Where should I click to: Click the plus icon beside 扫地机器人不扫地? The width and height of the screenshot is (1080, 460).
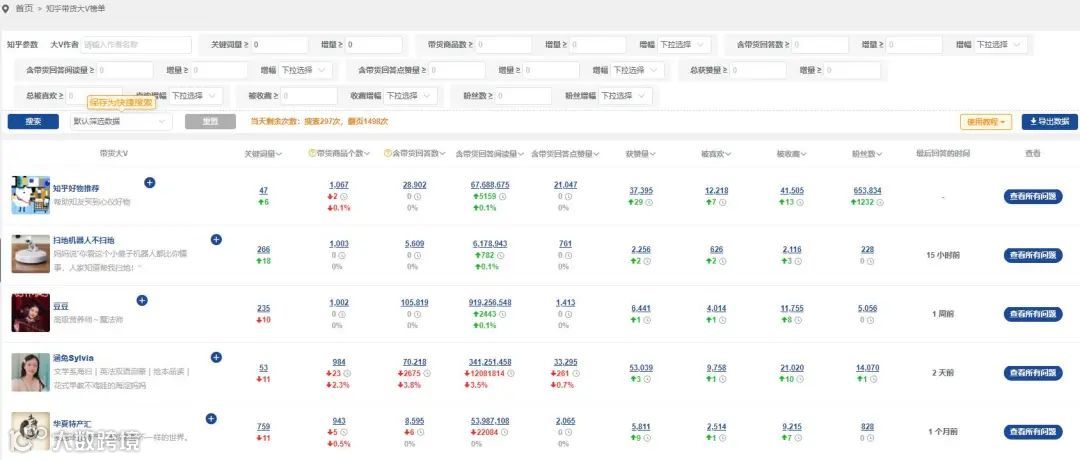[x=216, y=240]
